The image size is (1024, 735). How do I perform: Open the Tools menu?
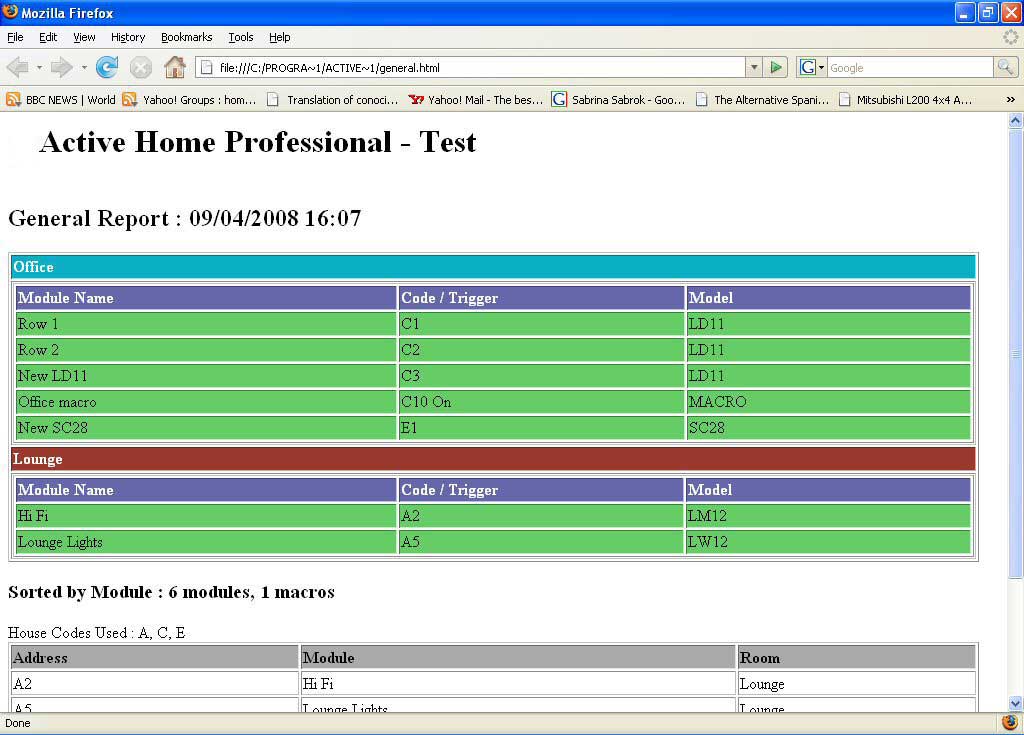tap(240, 37)
